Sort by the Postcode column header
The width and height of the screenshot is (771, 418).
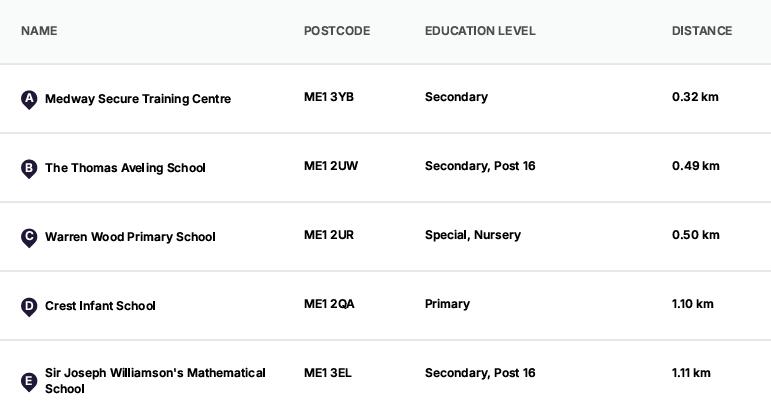(x=337, y=31)
